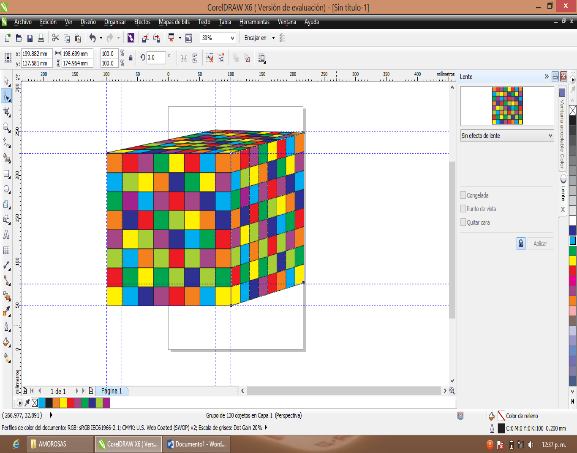This screenshot has width=577, height=453.
Task: Switch to Documento1 Word taskbar button
Action: tap(197, 444)
